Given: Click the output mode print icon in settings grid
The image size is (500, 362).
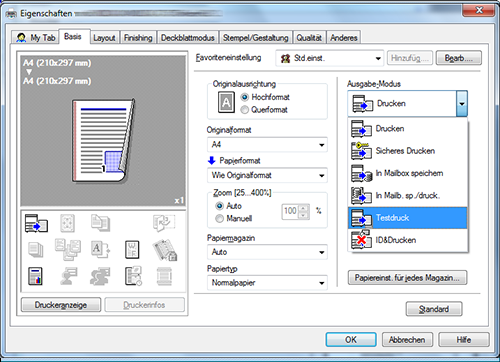Looking at the screenshot, I should click(36, 223).
